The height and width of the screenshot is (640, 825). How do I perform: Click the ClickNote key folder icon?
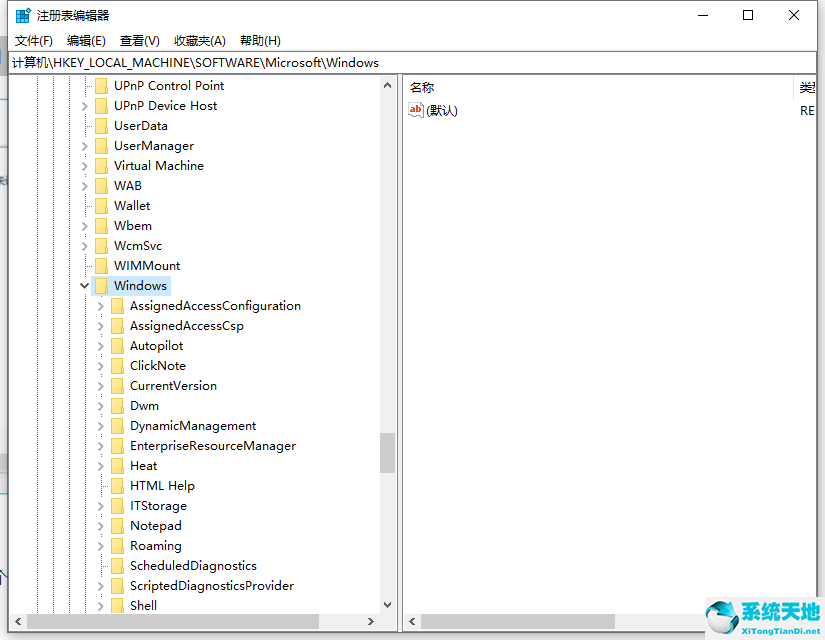pos(118,365)
